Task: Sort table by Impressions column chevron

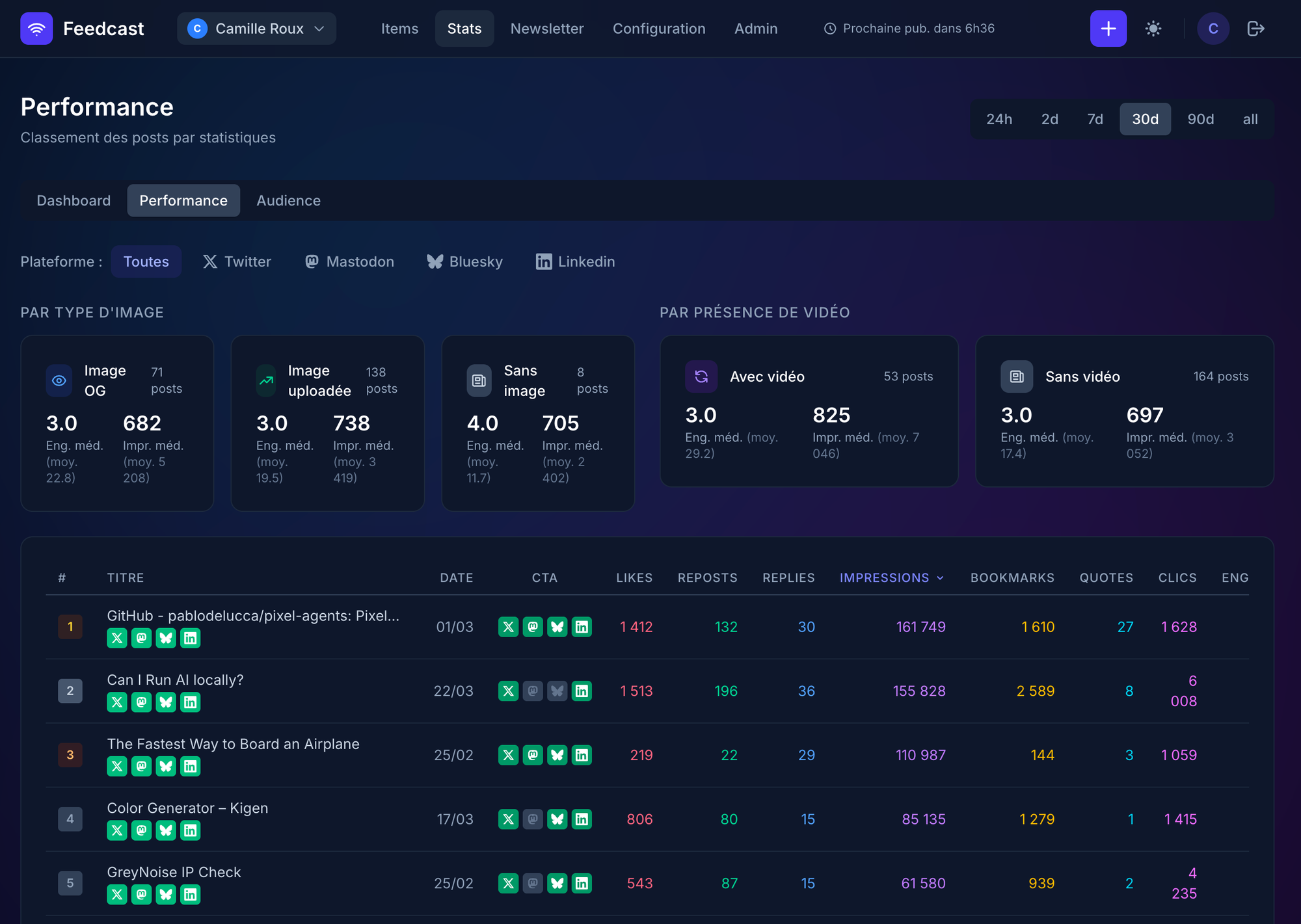Action: tap(940, 578)
